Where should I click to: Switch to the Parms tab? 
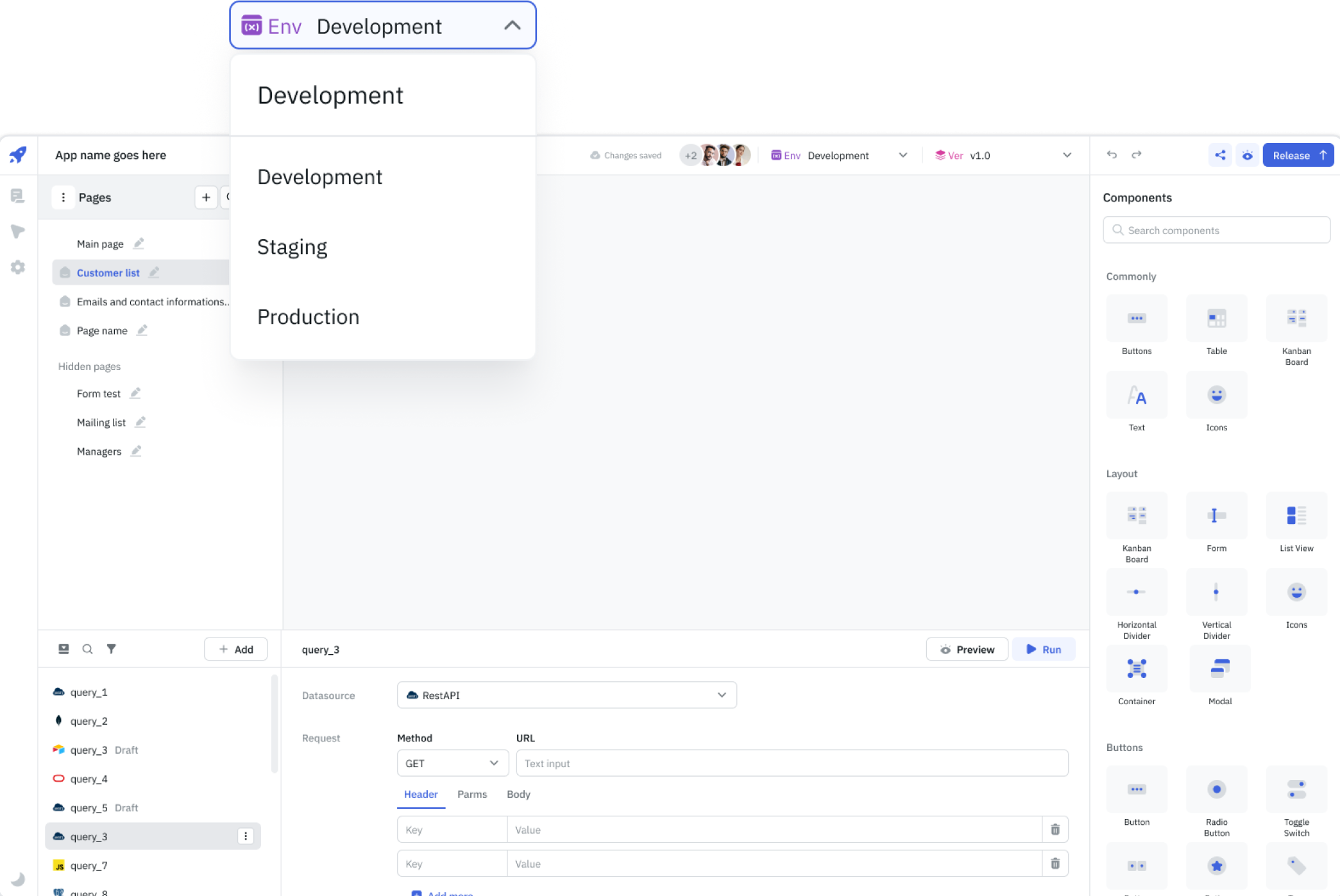click(x=472, y=794)
